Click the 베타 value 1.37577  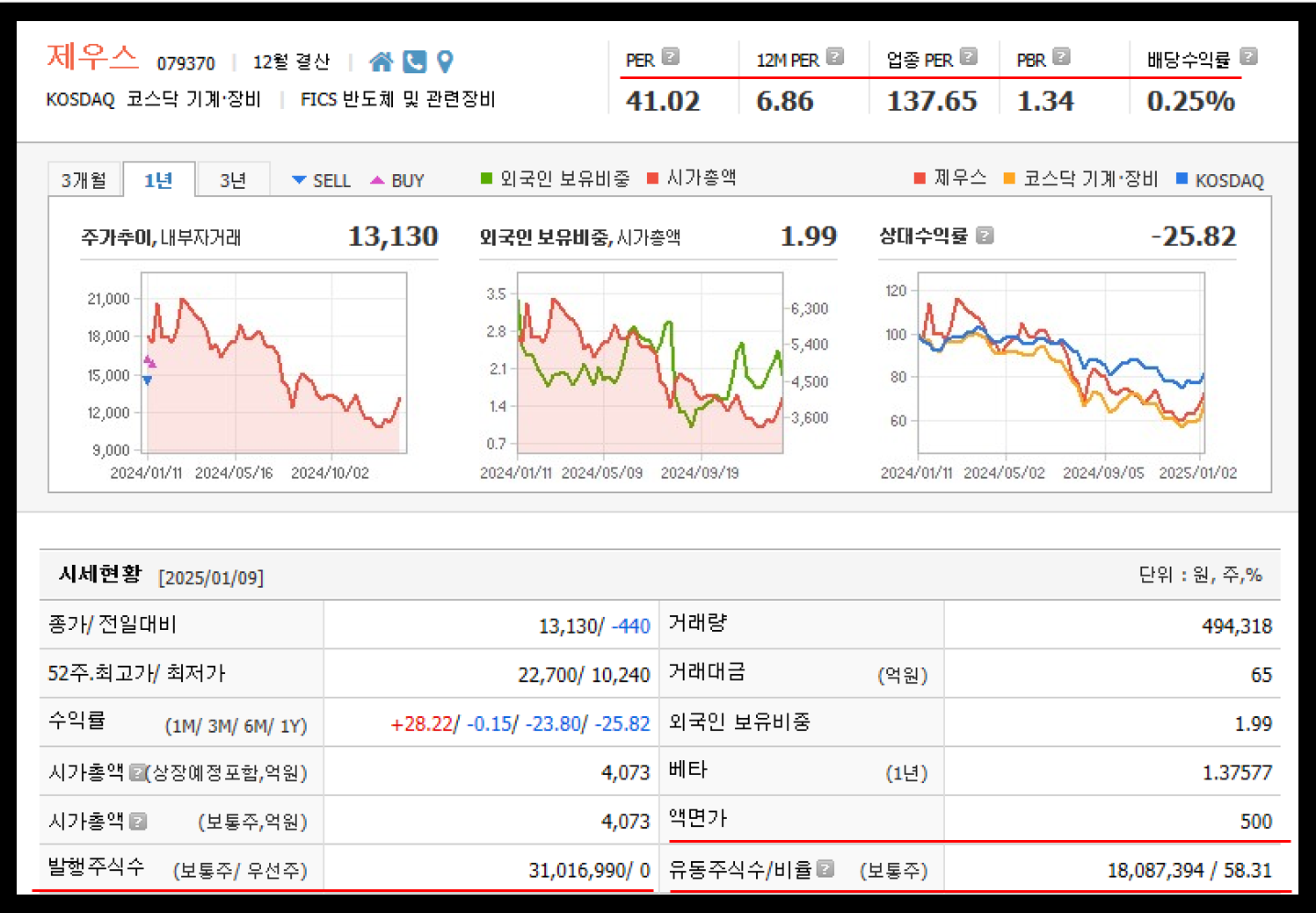coord(1237,772)
